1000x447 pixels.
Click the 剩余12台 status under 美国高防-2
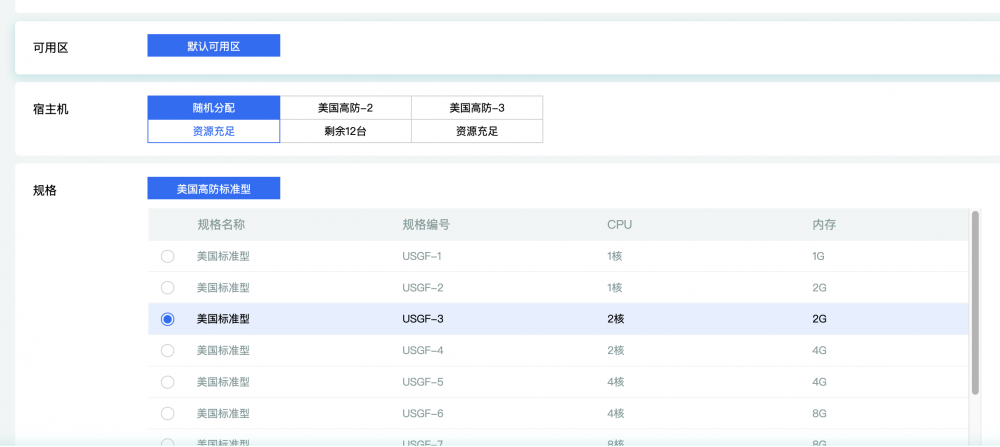pos(345,131)
